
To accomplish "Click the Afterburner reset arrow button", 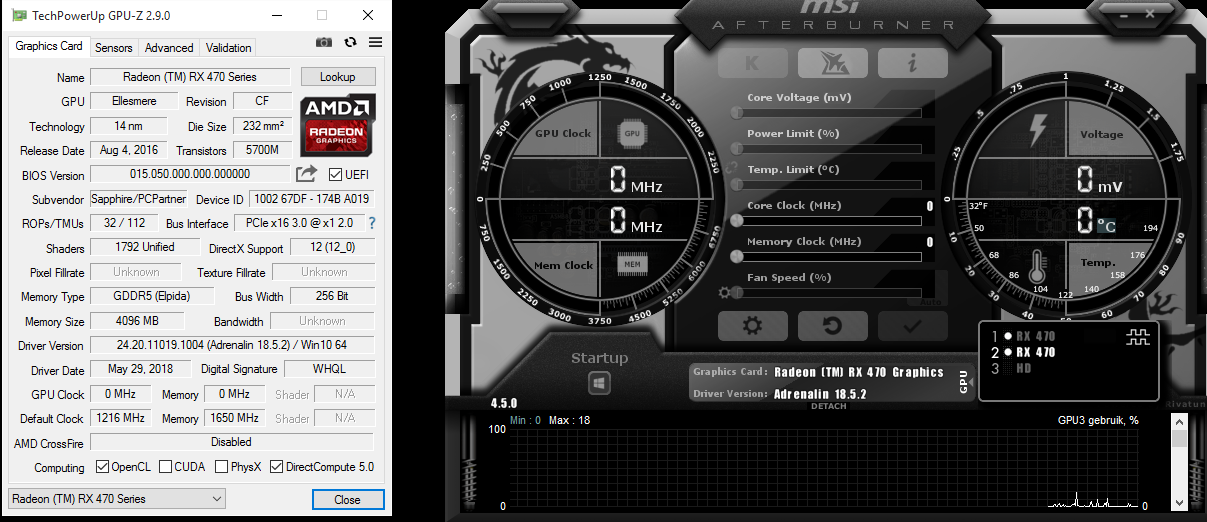I will click(x=832, y=325).
